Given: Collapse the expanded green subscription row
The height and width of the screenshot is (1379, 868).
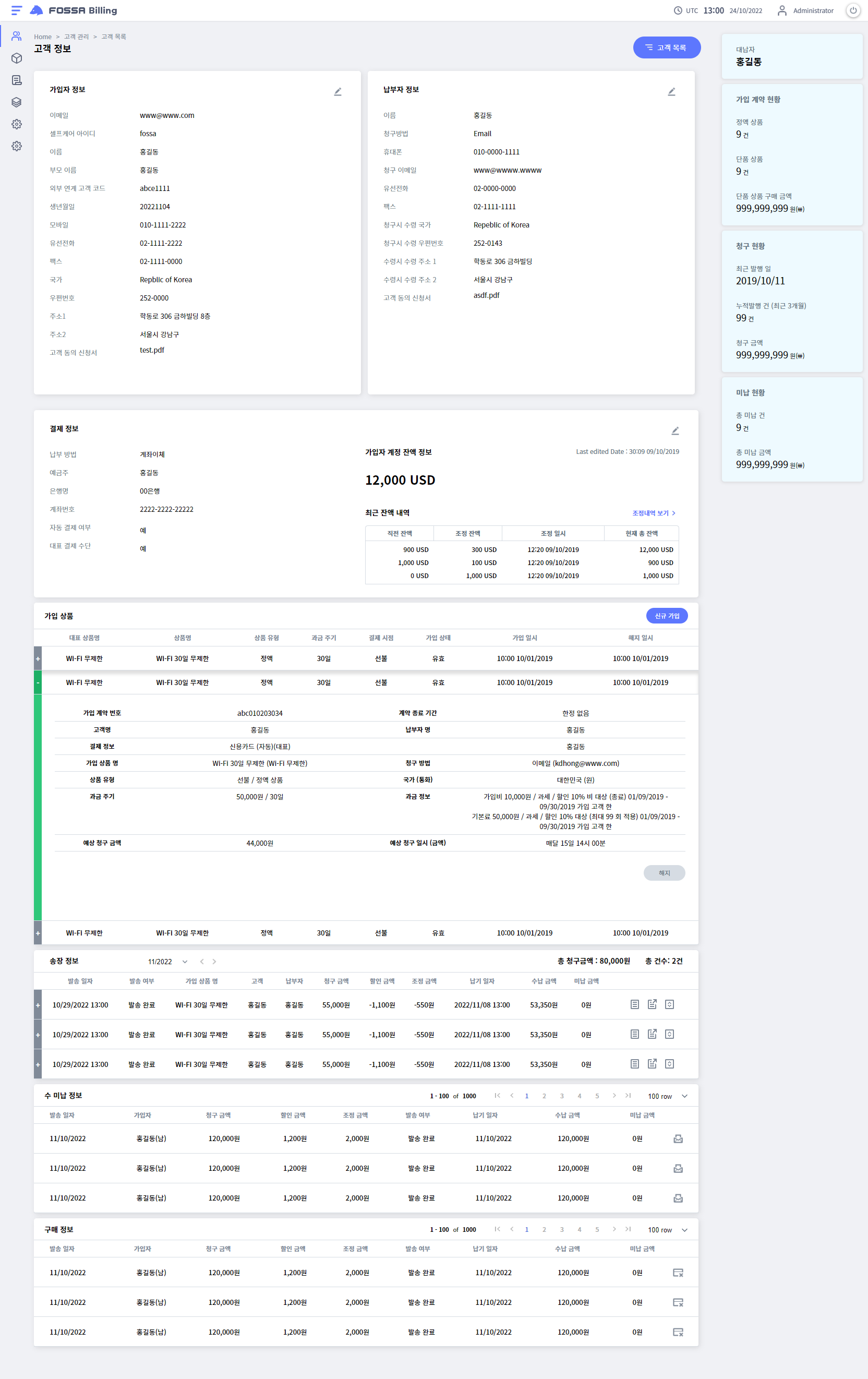Looking at the screenshot, I should [38, 682].
